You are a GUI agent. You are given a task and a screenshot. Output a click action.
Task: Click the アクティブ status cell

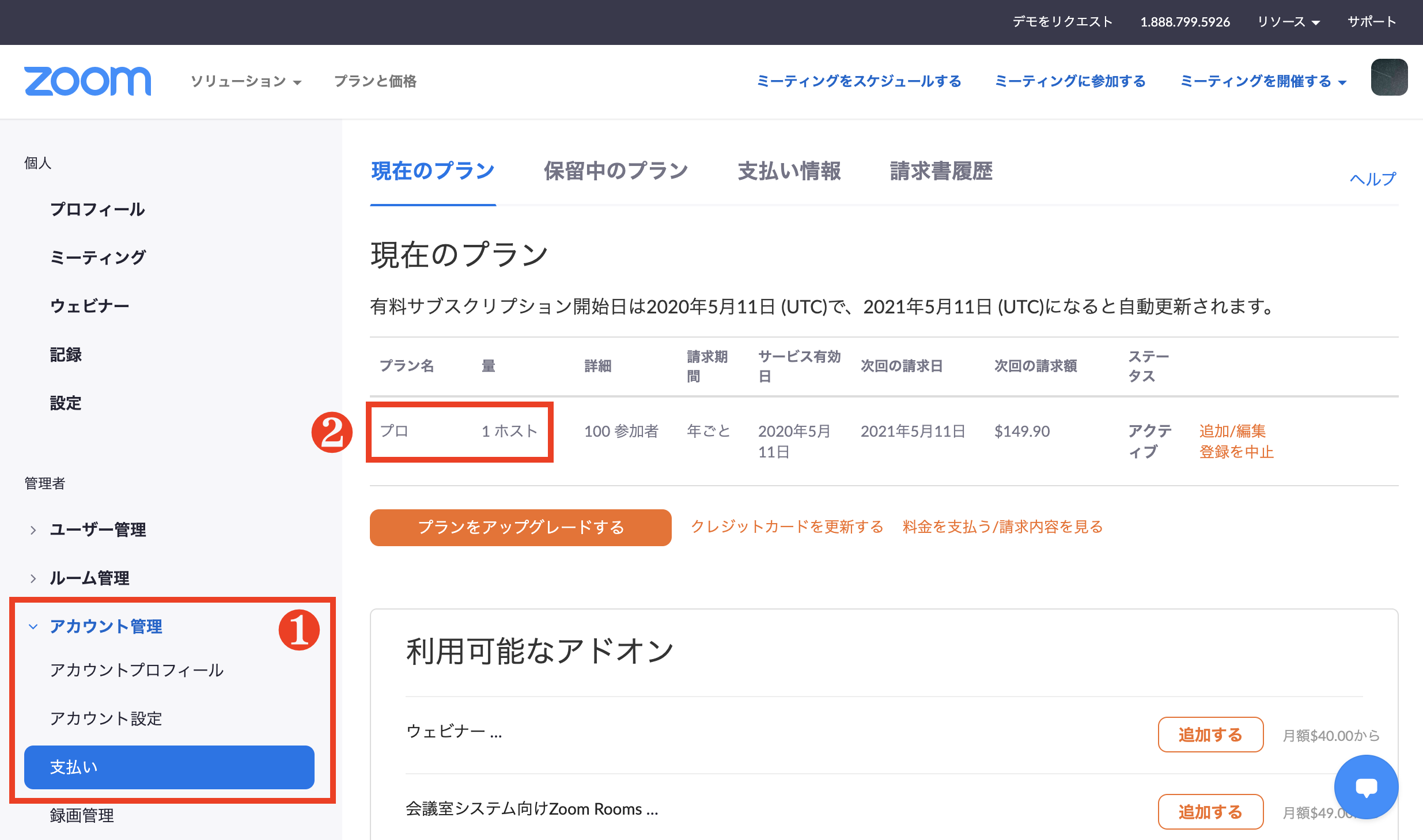(x=1149, y=441)
